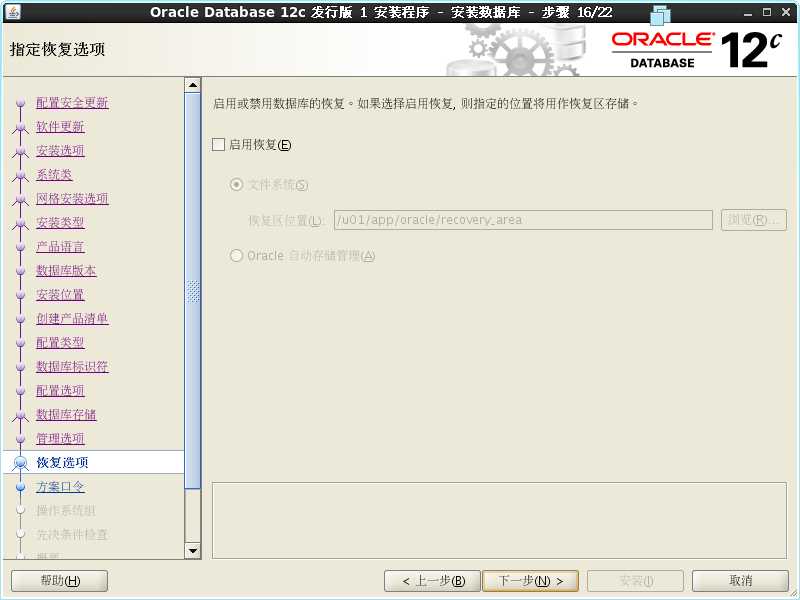Click the disabled 先决条件检查 step
Viewport: 800px width, 600px height.
point(72,534)
